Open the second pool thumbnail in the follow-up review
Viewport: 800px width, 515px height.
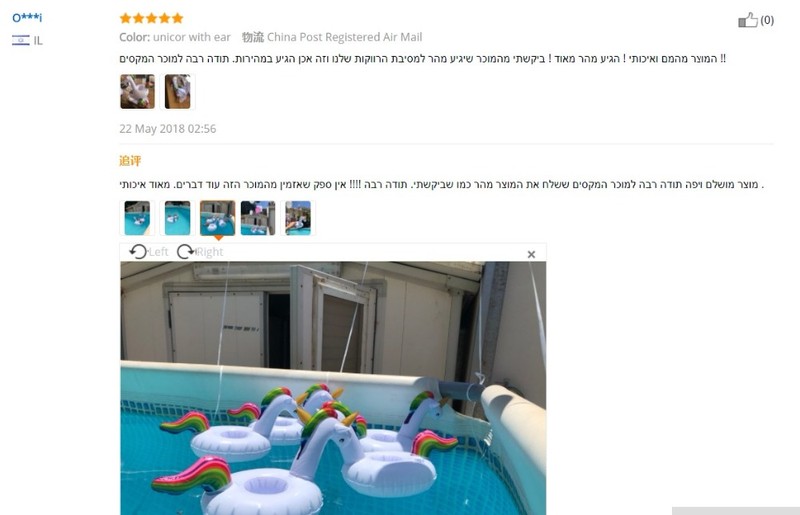pos(178,218)
